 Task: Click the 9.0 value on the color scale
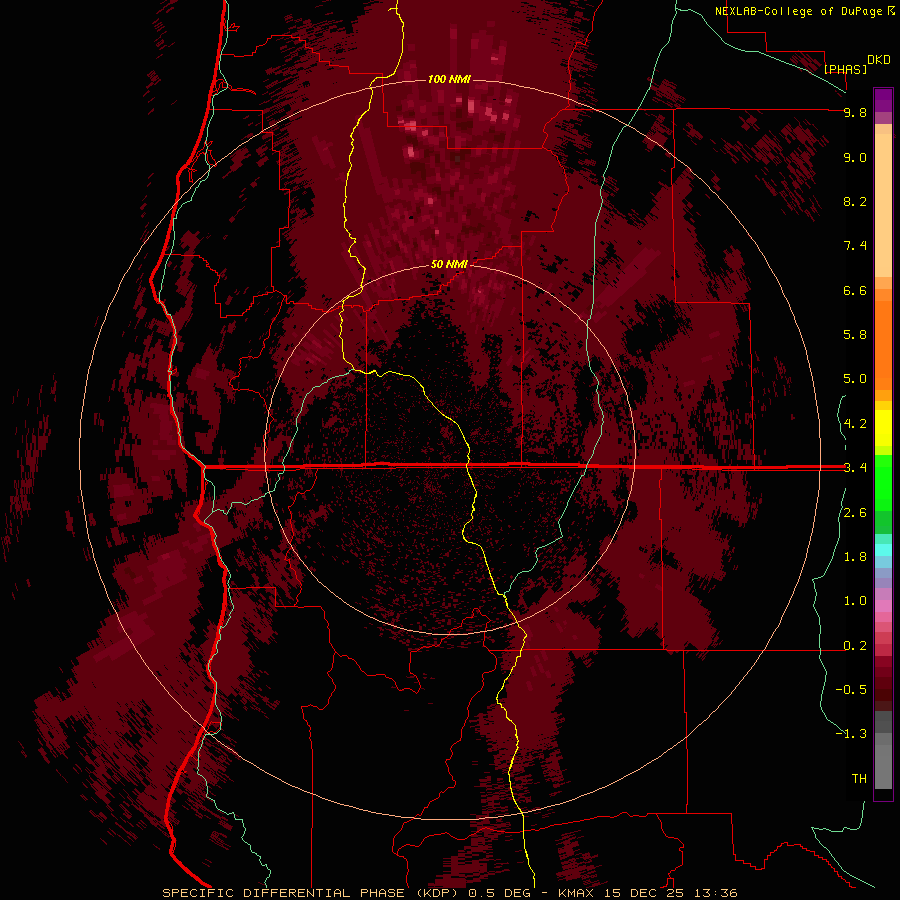[855, 157]
